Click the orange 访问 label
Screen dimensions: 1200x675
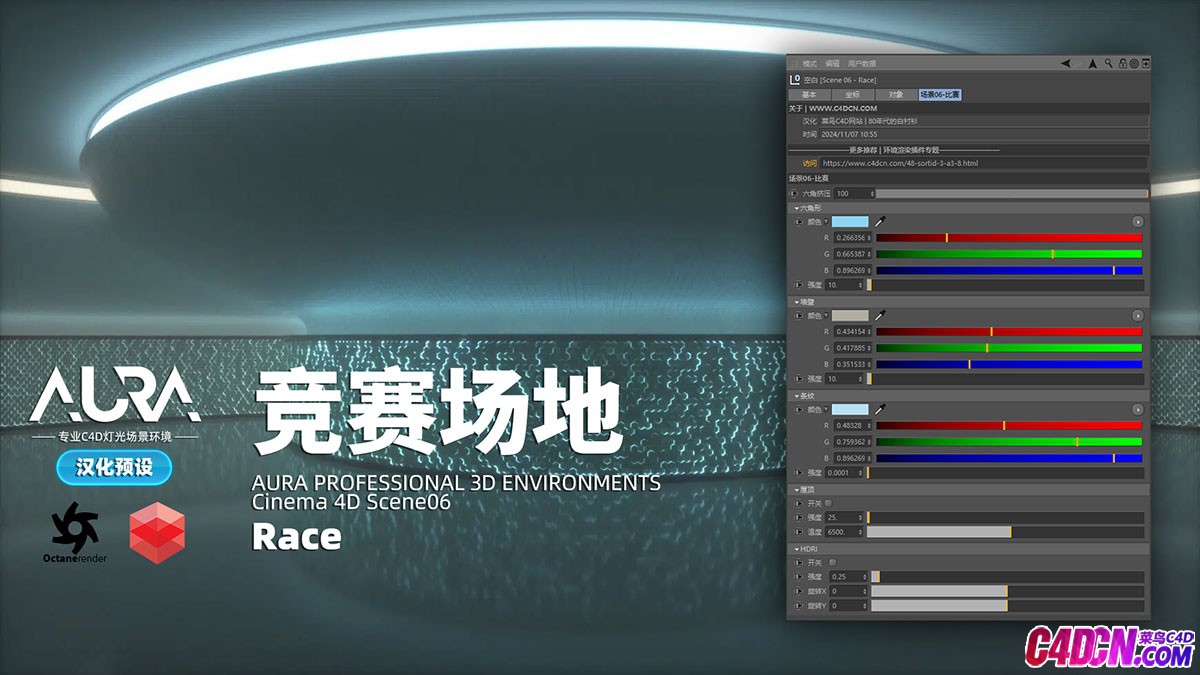(x=810, y=163)
